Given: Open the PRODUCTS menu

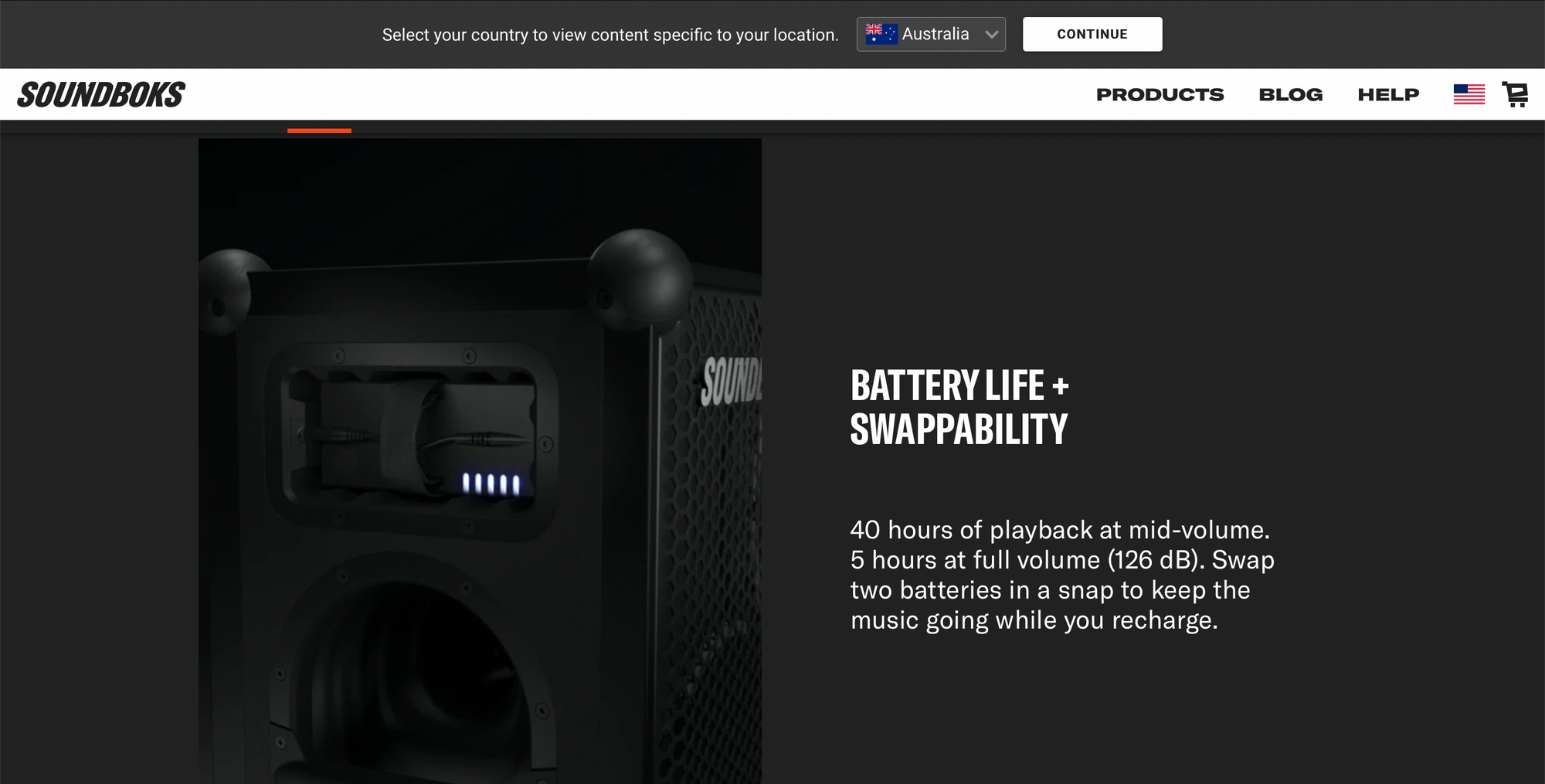Looking at the screenshot, I should click(x=1160, y=94).
